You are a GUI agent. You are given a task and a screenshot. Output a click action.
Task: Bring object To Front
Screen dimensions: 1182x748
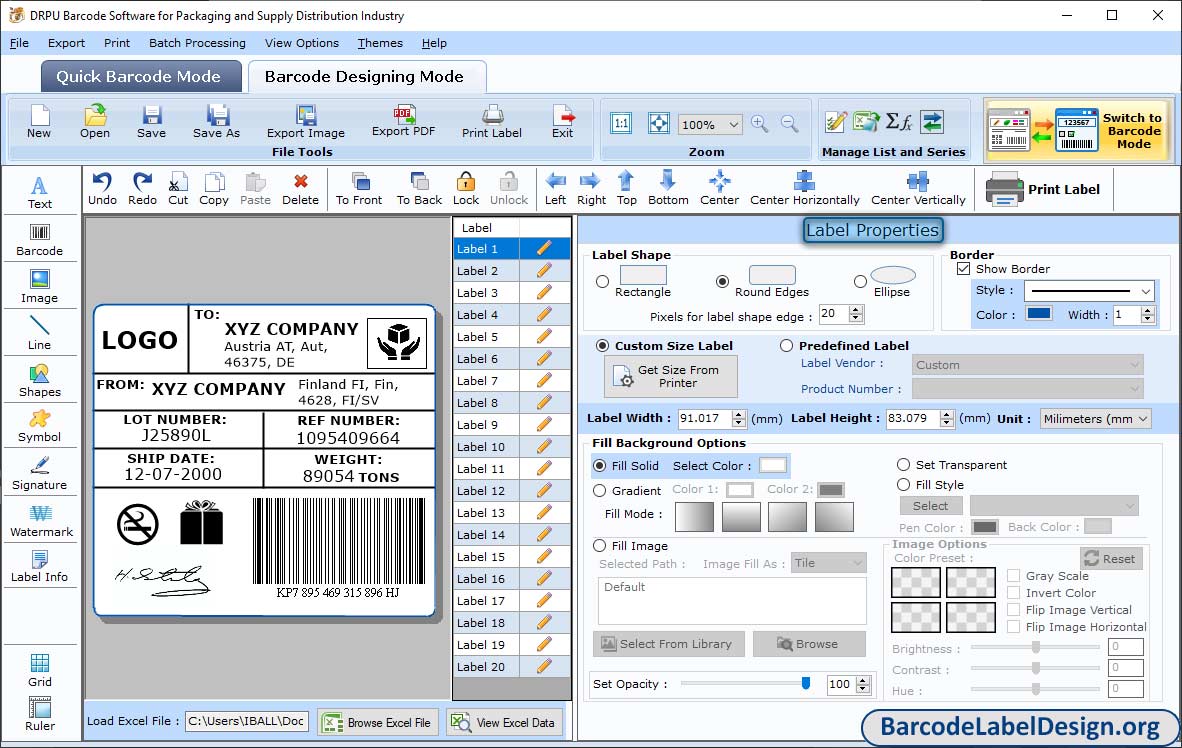(359, 189)
